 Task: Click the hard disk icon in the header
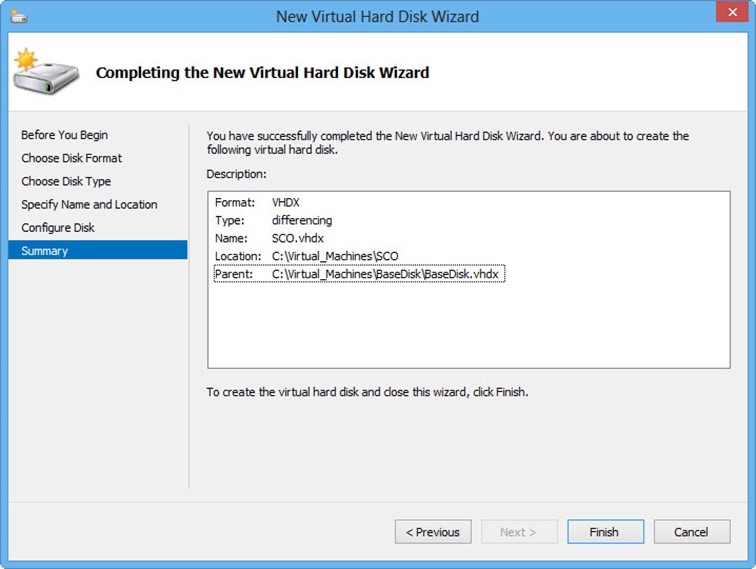38,72
